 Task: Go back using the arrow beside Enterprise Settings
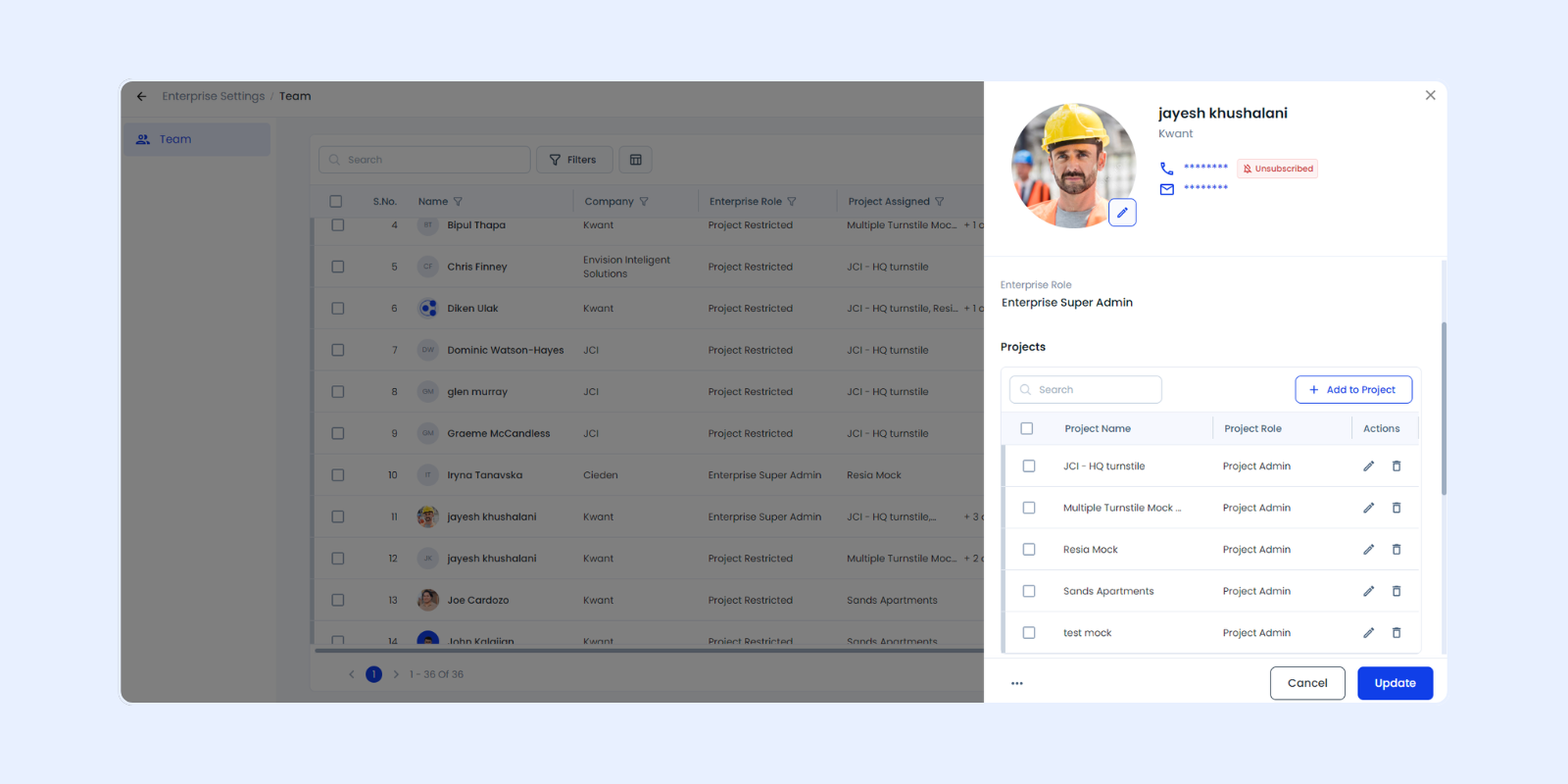pos(142,96)
